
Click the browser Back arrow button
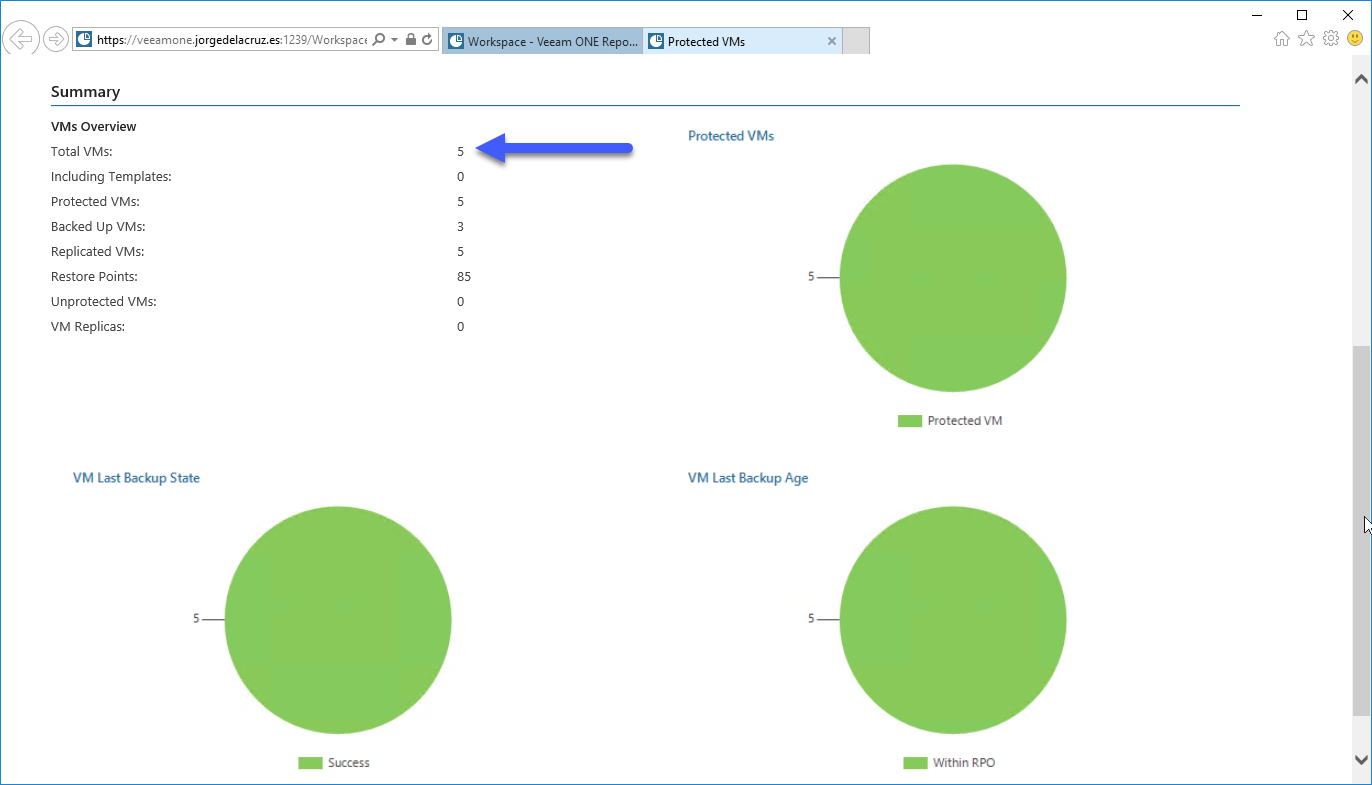21,39
